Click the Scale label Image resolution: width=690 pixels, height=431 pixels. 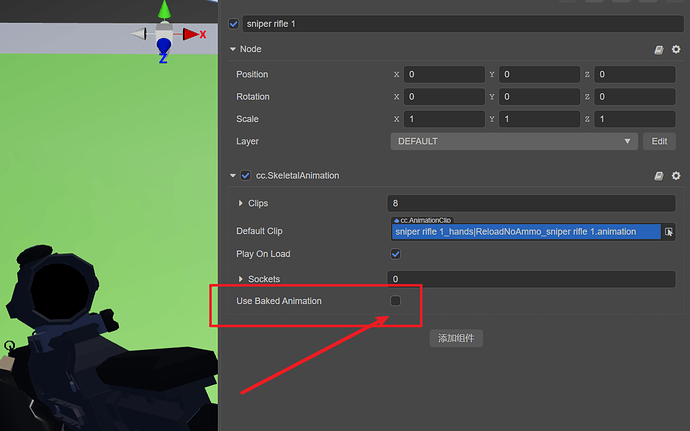[247, 119]
